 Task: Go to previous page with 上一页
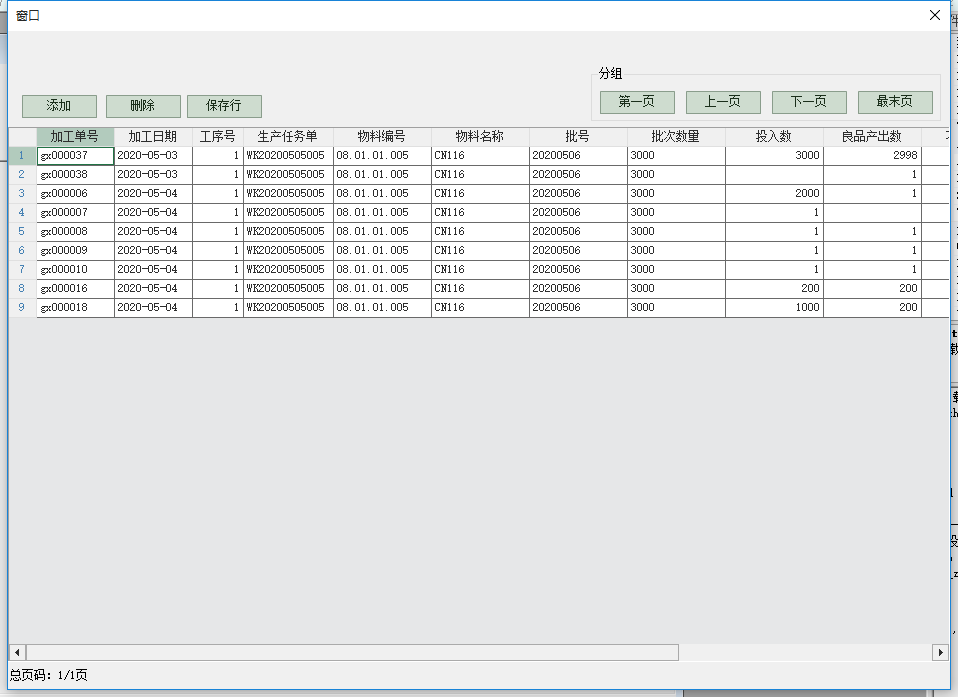tap(723, 102)
